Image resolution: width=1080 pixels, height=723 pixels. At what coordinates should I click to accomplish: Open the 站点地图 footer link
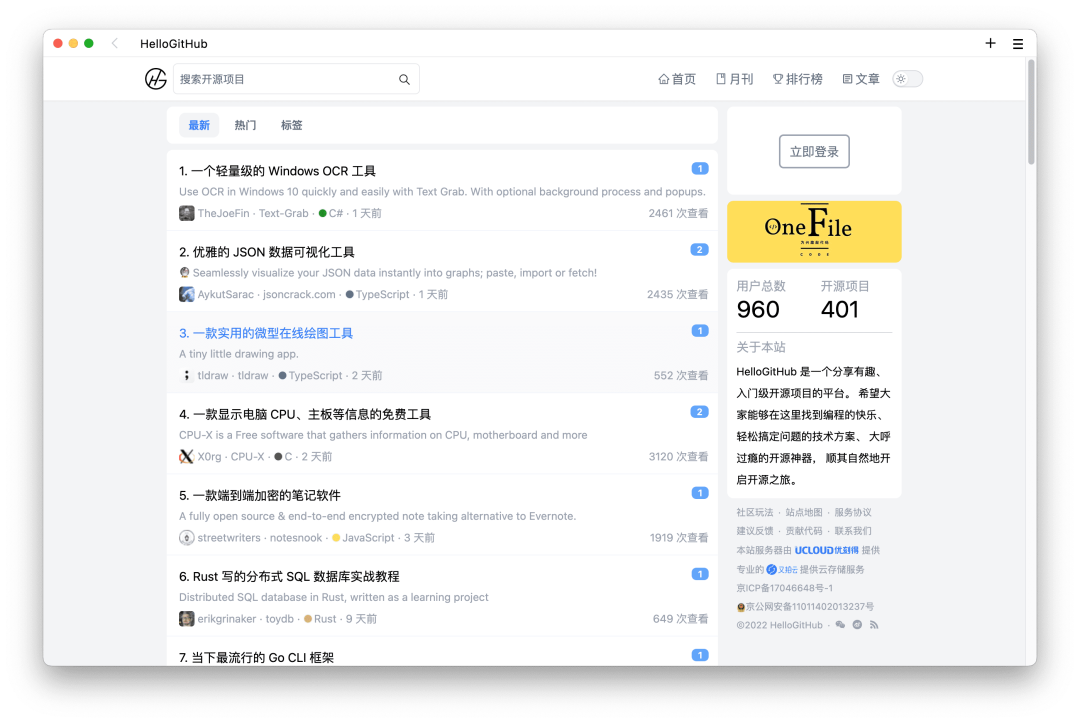tap(804, 512)
